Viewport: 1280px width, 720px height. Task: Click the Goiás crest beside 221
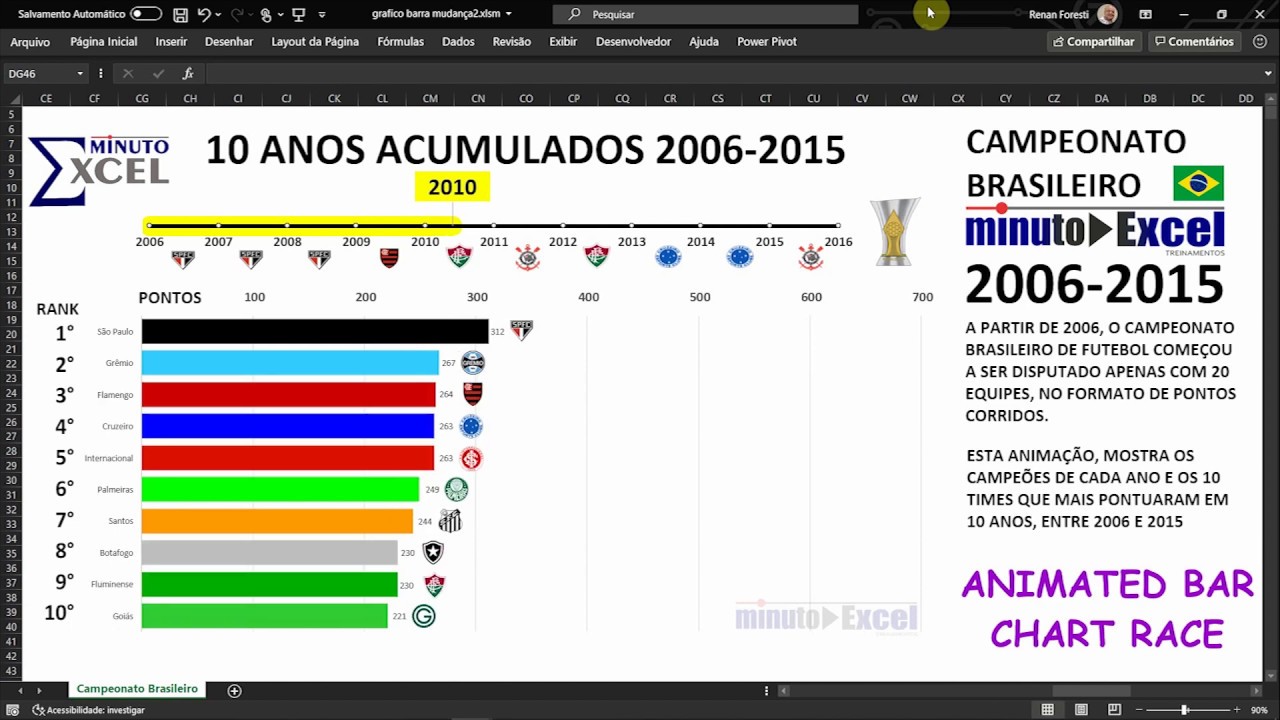point(423,616)
